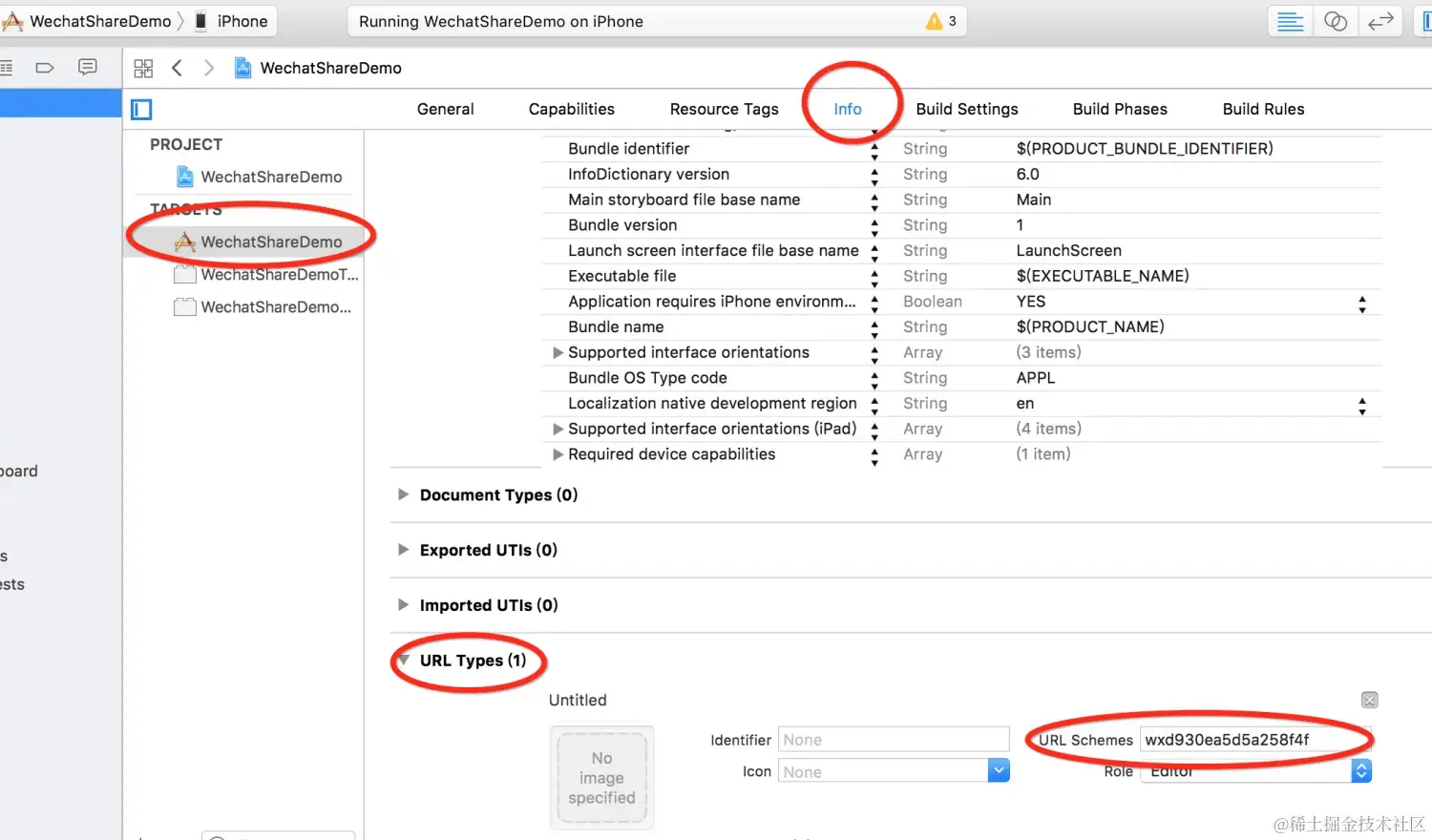This screenshot has width=1432, height=840.
Task: Switch to the Build Settings tab
Action: point(967,109)
